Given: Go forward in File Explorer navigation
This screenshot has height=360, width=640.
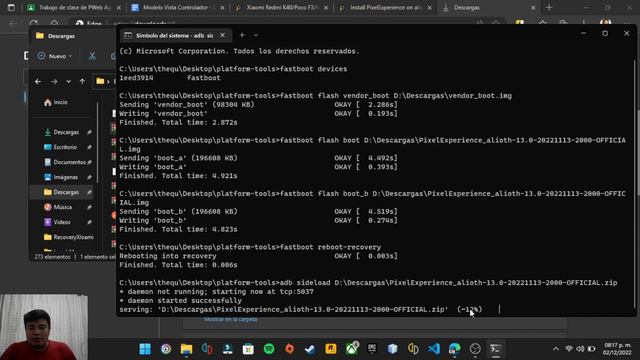Looking at the screenshot, I should click(54, 82).
